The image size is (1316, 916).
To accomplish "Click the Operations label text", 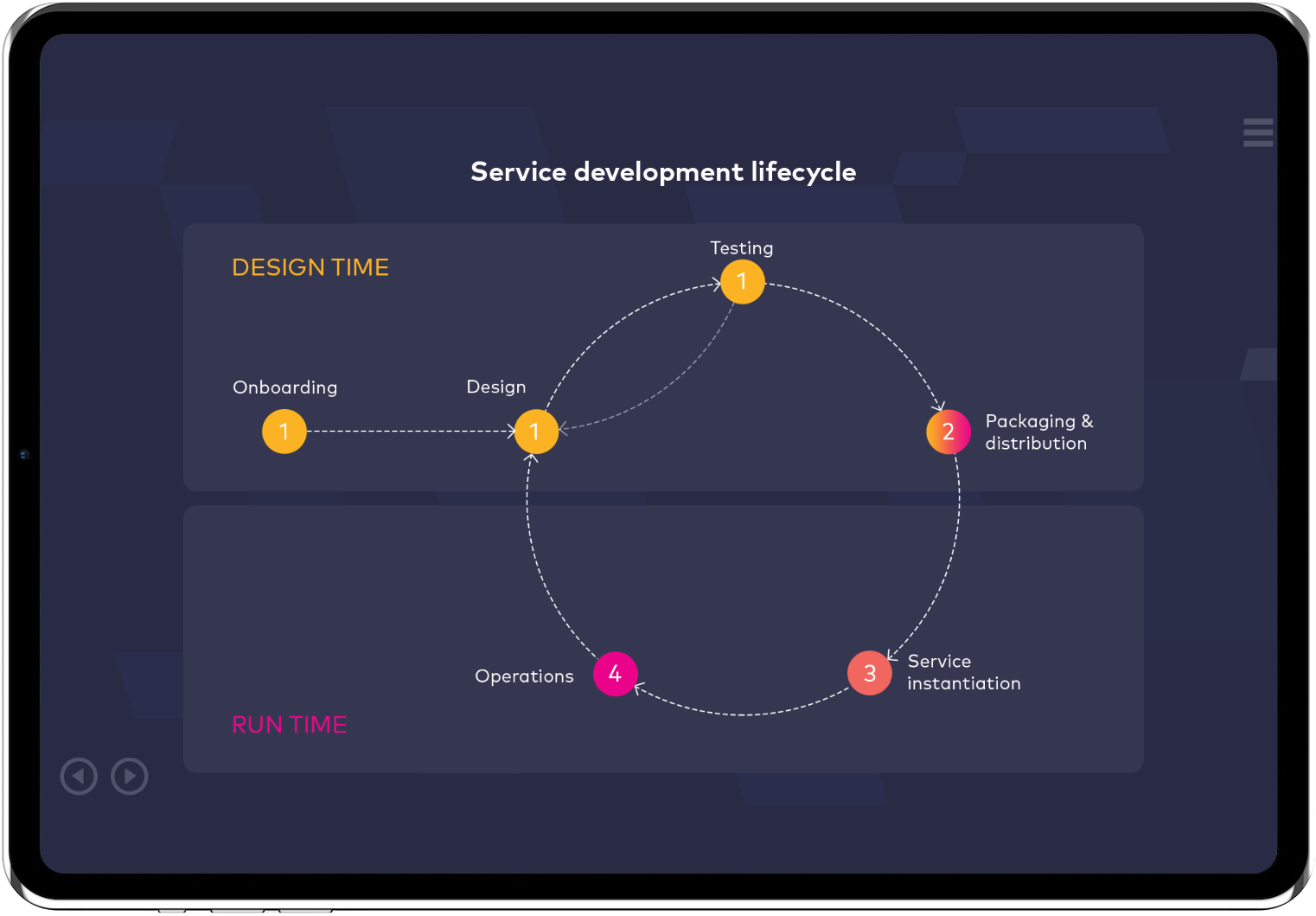I will click(x=524, y=676).
